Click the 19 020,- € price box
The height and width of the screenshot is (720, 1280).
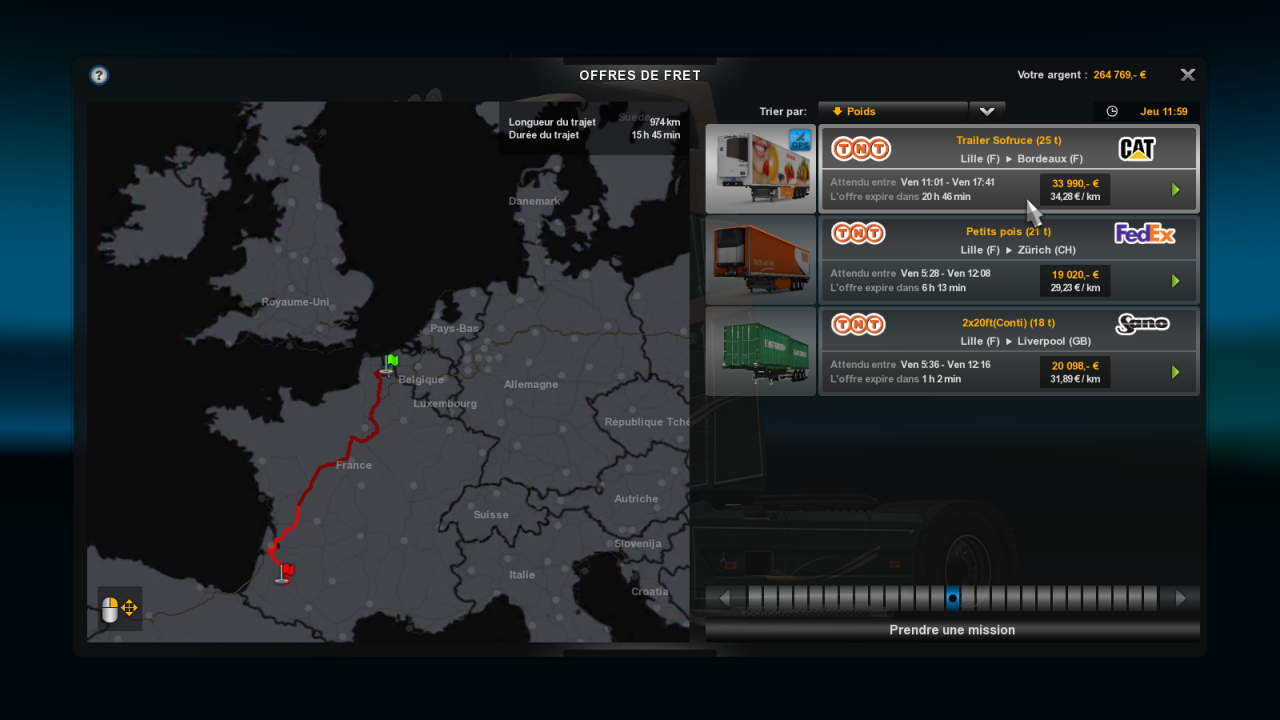1075,281
